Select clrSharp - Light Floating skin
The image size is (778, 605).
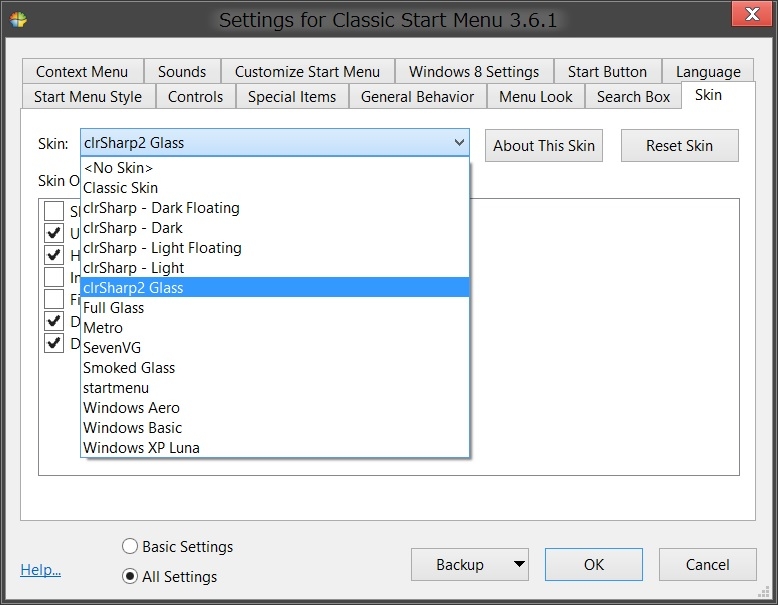pyautogui.click(x=275, y=248)
